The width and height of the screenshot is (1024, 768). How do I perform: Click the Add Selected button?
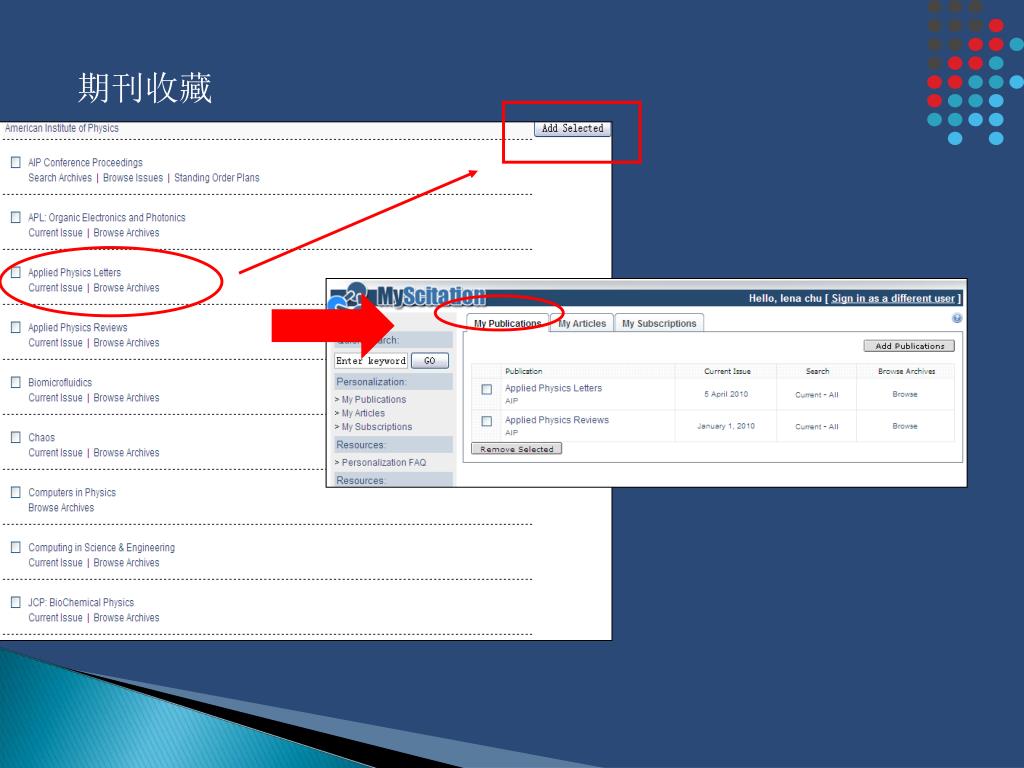coord(572,129)
